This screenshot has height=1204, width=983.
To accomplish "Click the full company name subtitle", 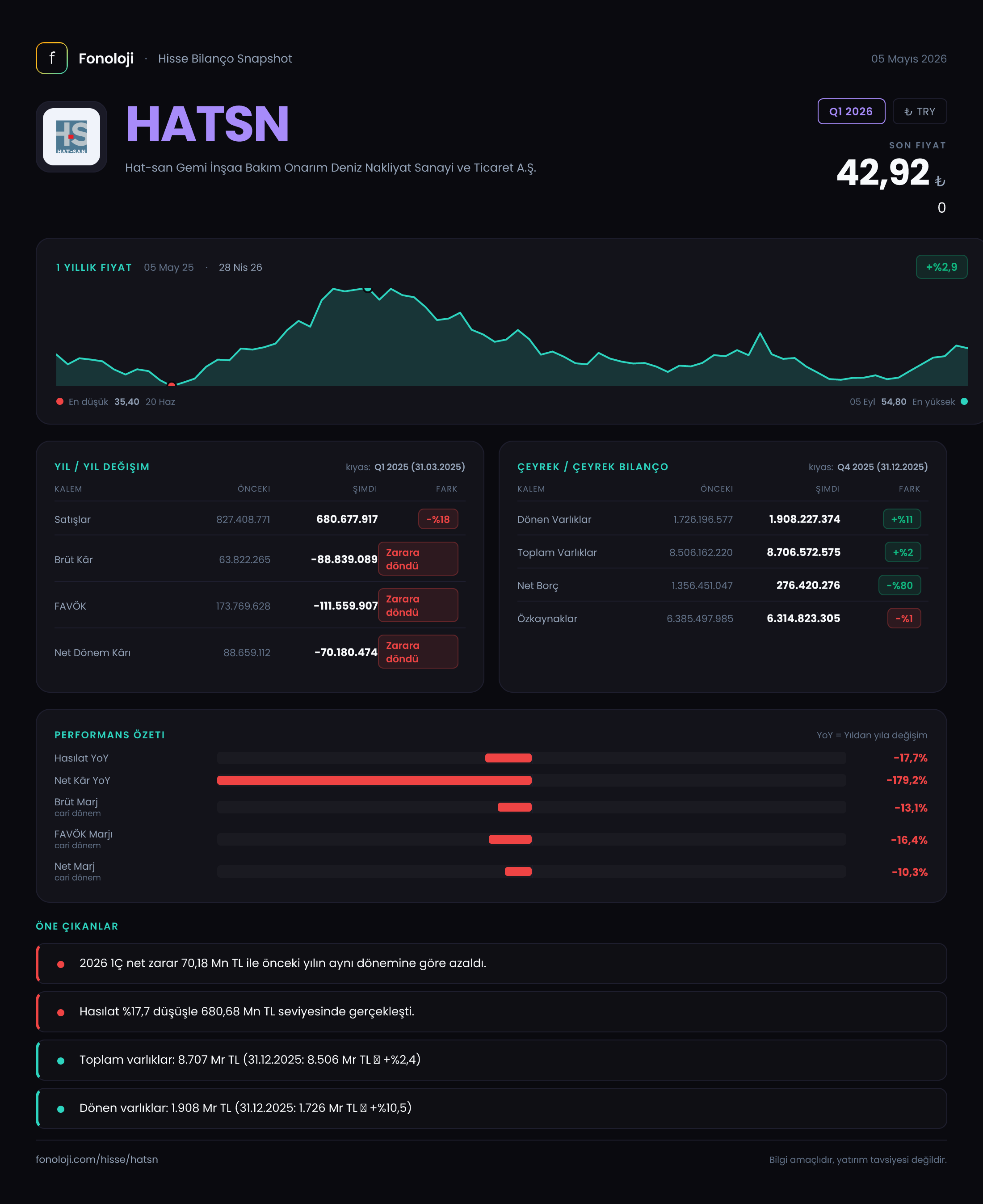I will 331,168.
